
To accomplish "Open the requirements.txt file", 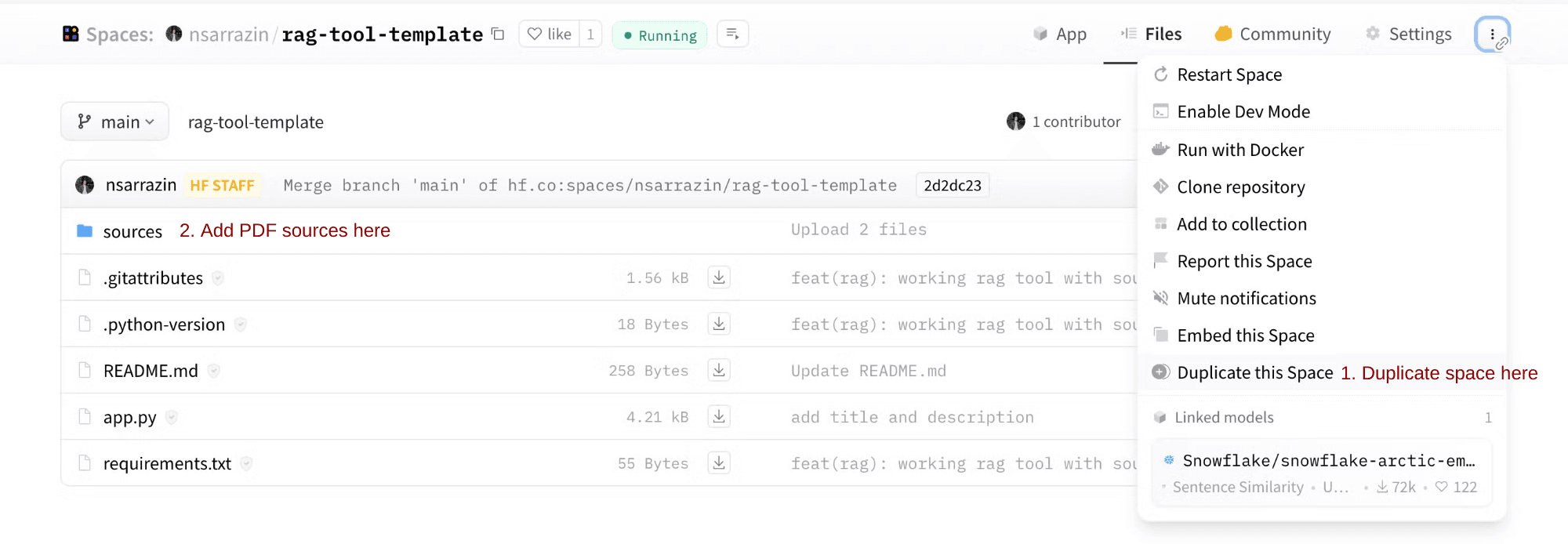I will [x=167, y=463].
